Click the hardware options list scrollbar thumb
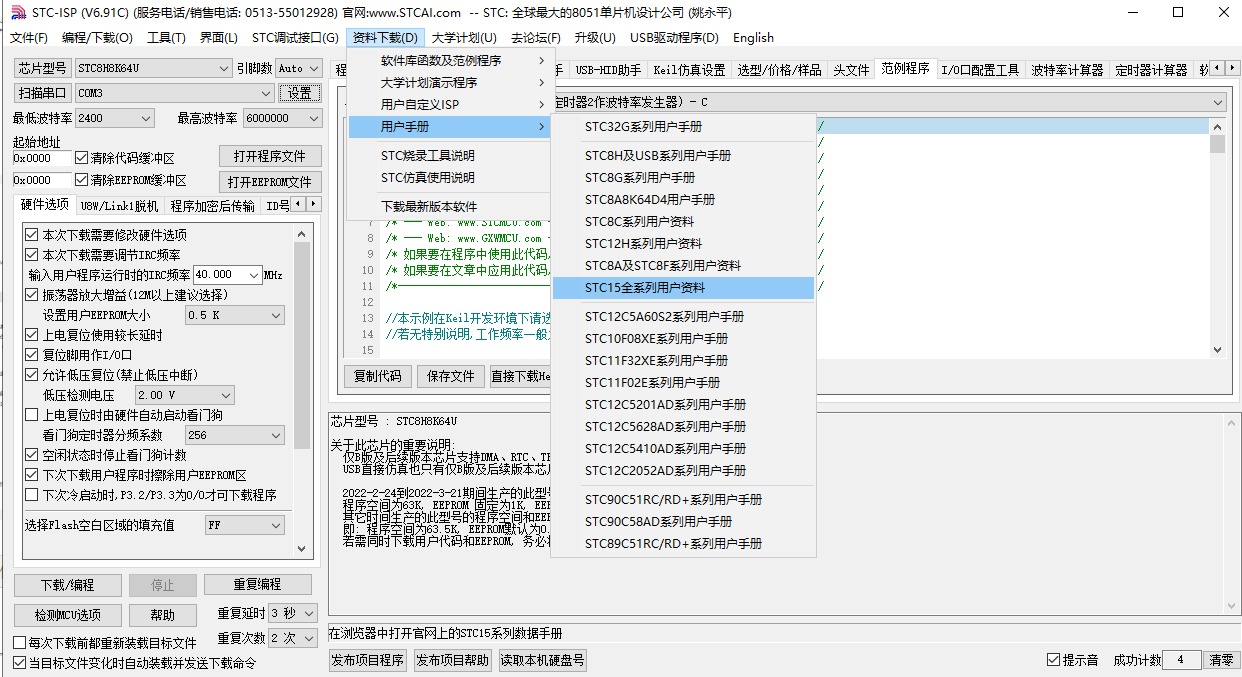The image size is (1242, 677). pyautogui.click(x=302, y=345)
